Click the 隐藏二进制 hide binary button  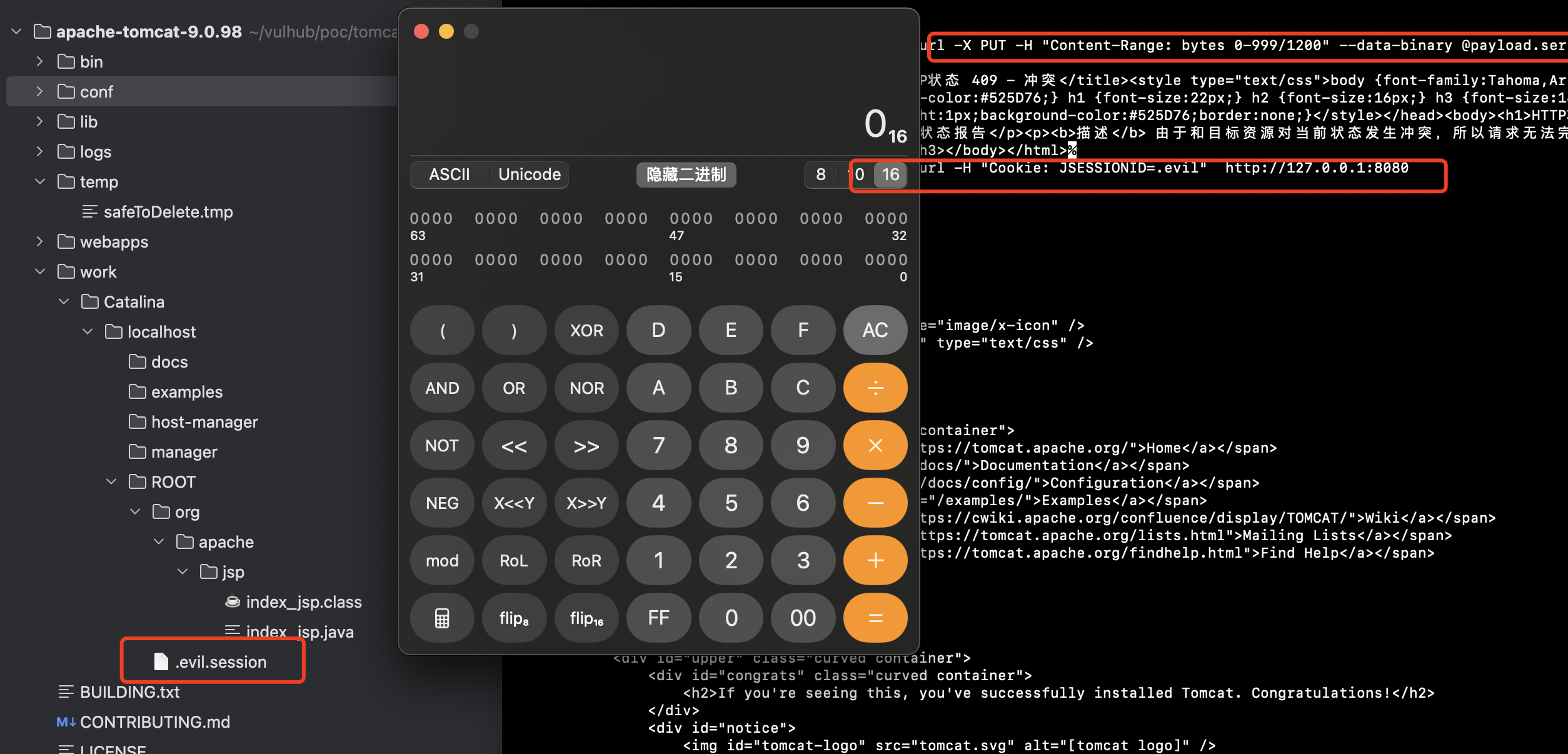click(x=686, y=174)
